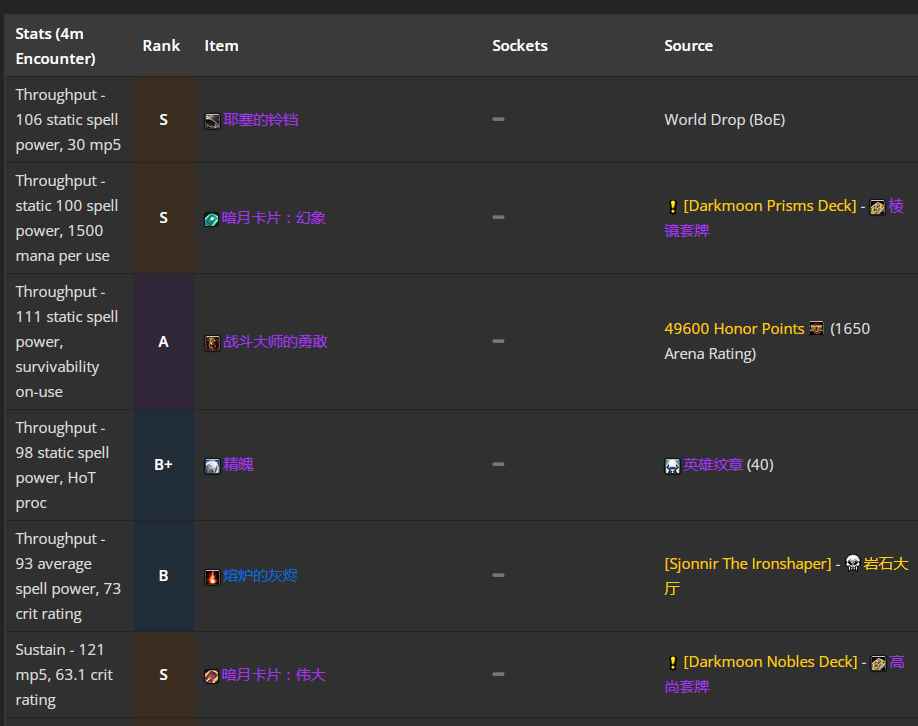Sort by the Rank column header

click(161, 46)
